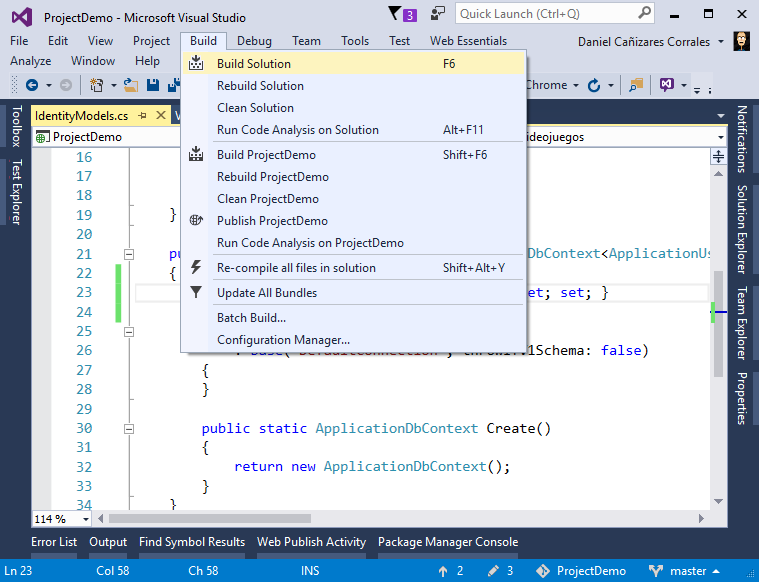The width and height of the screenshot is (759, 582).
Task: Click the split editor icon above the scrollbar
Action: click(x=718, y=156)
